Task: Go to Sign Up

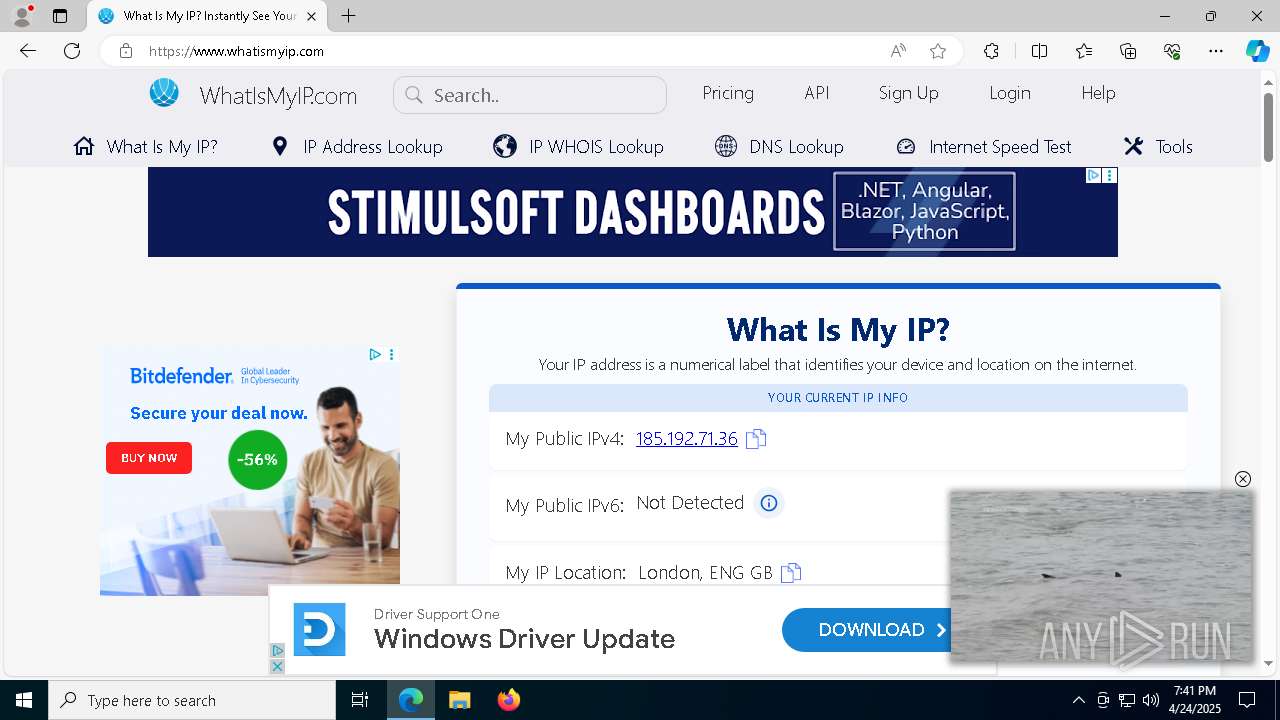Action: [x=909, y=93]
